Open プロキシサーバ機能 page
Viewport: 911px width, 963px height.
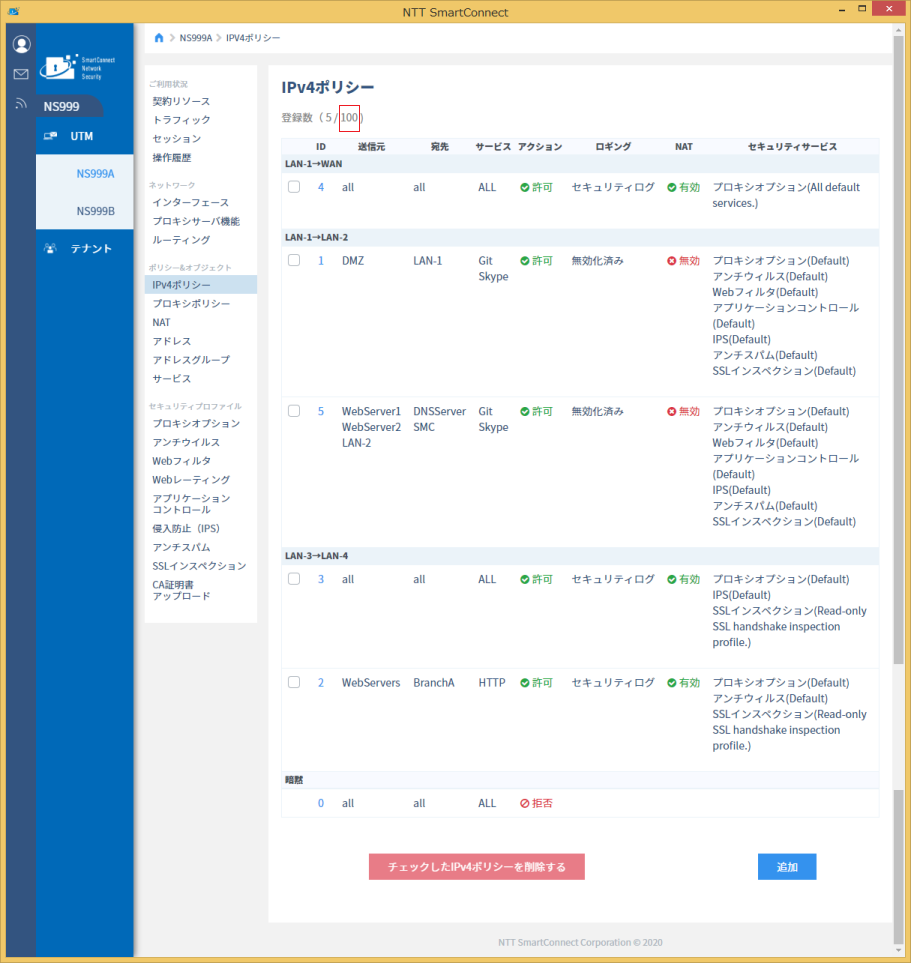[196, 221]
